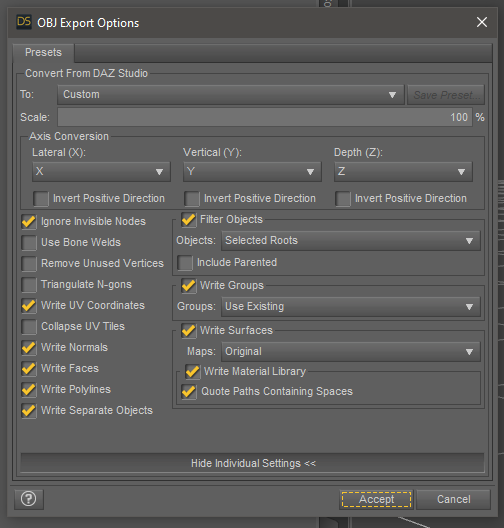Screen dimensions: 504x528
Task: Close the OBJ Export Options dialog
Action: pos(482,22)
